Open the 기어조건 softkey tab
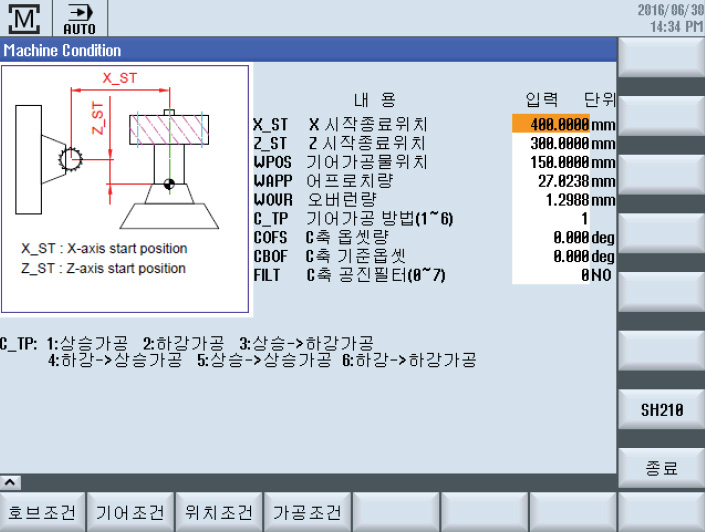This screenshot has width=705, height=532. [131, 513]
